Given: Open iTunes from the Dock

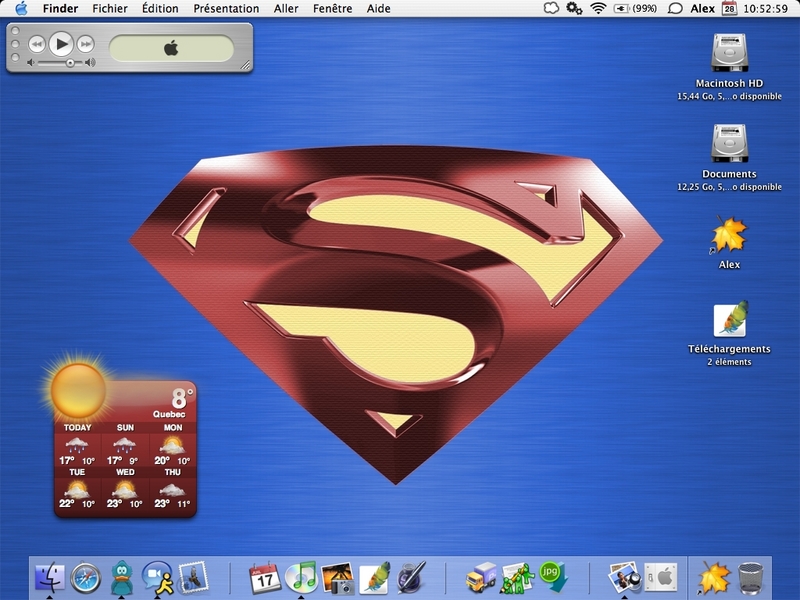Looking at the screenshot, I should point(301,578).
